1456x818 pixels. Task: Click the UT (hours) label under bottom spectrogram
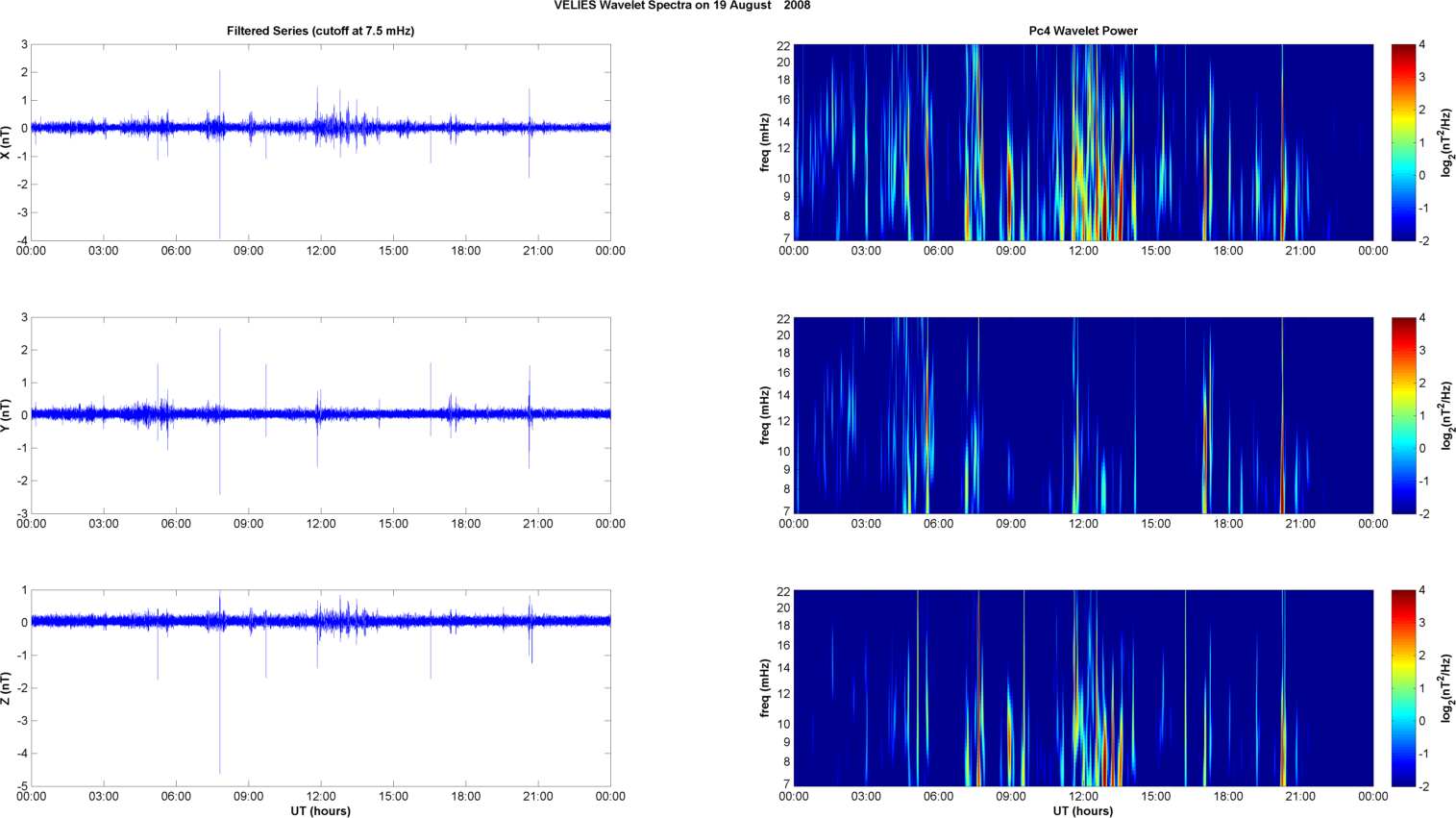[x=1082, y=810]
